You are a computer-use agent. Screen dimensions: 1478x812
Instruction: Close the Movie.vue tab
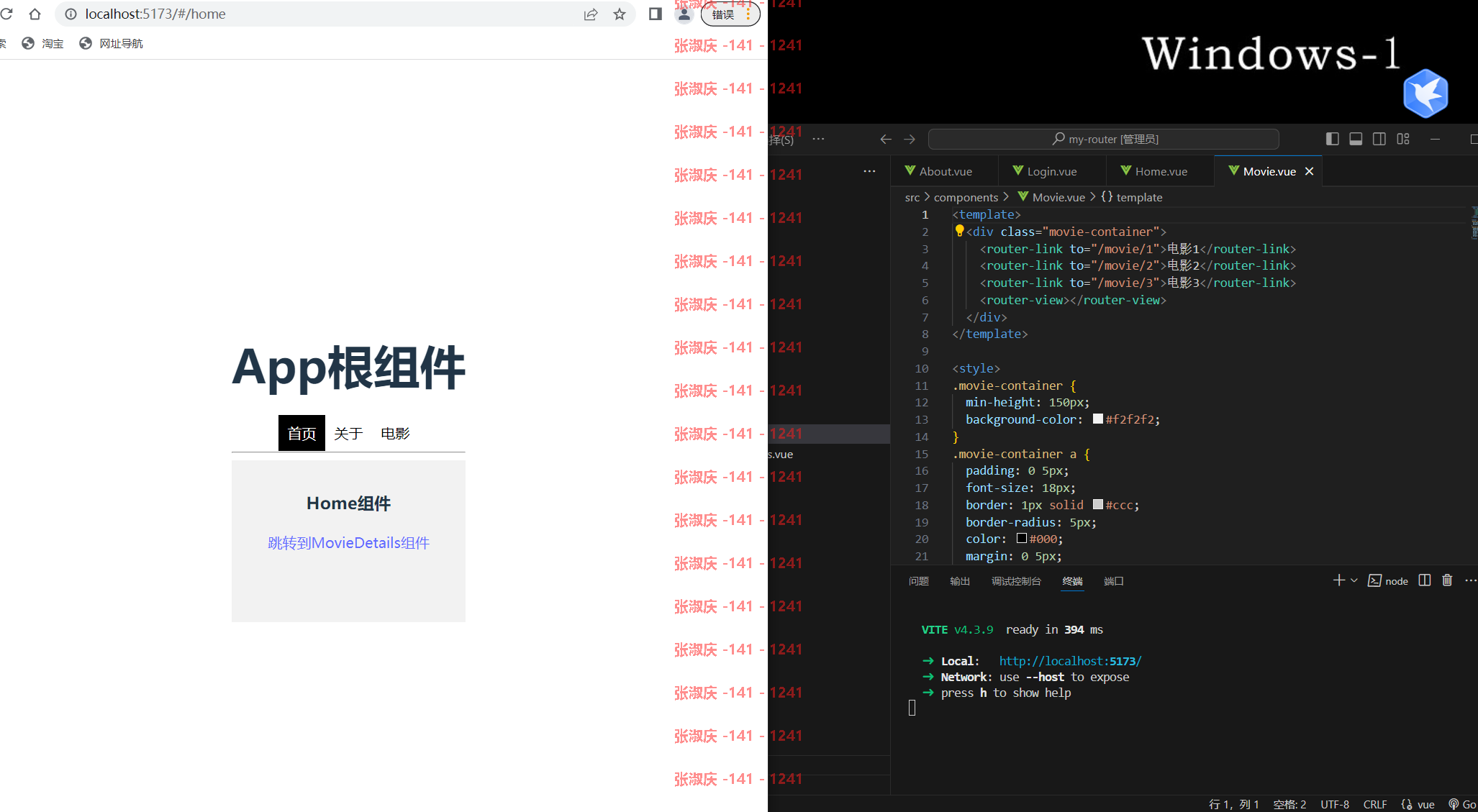click(1309, 171)
